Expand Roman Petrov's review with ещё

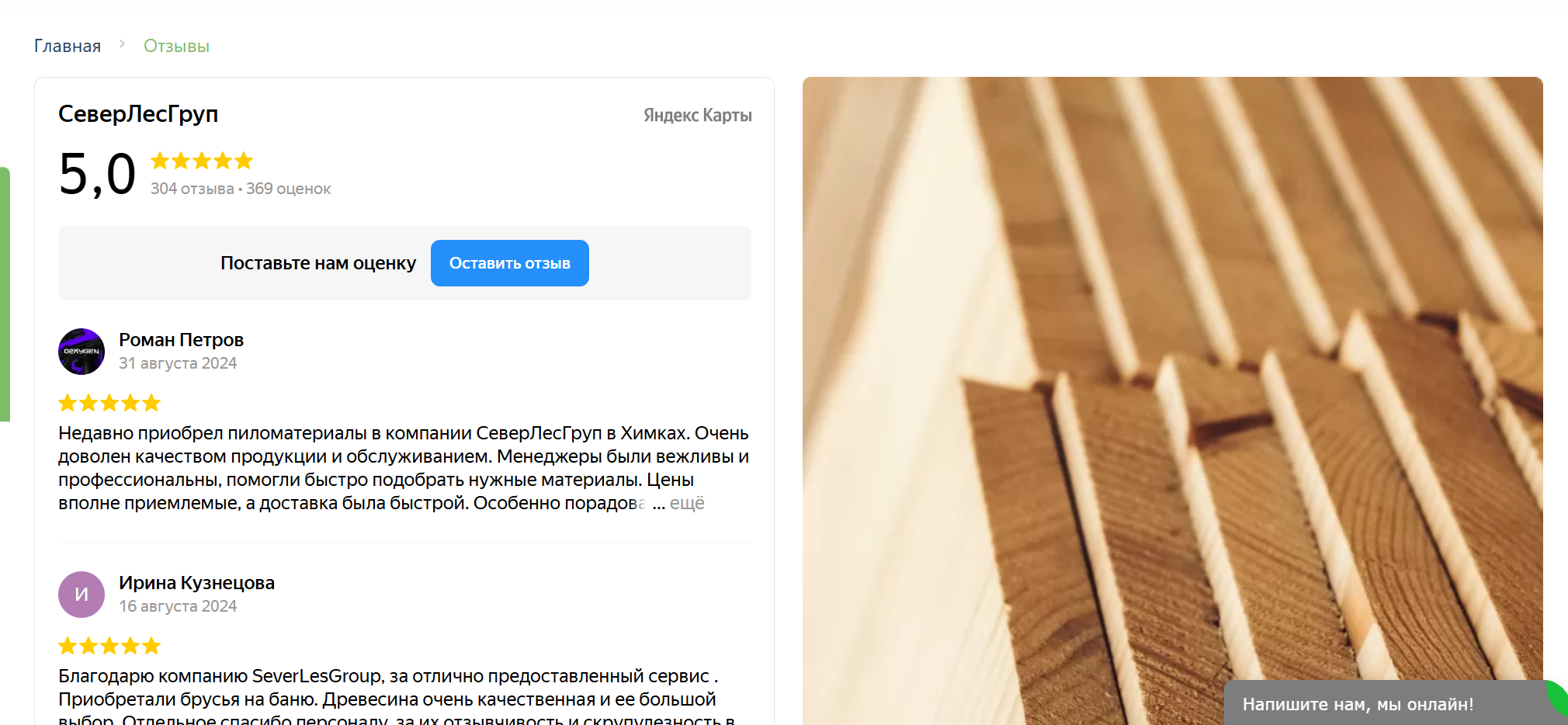pos(687,503)
